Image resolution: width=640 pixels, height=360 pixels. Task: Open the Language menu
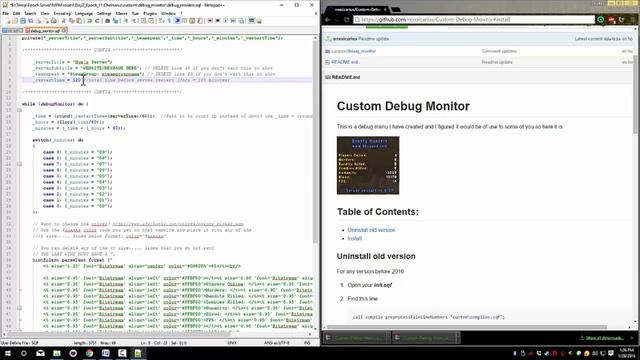pos(84,13)
